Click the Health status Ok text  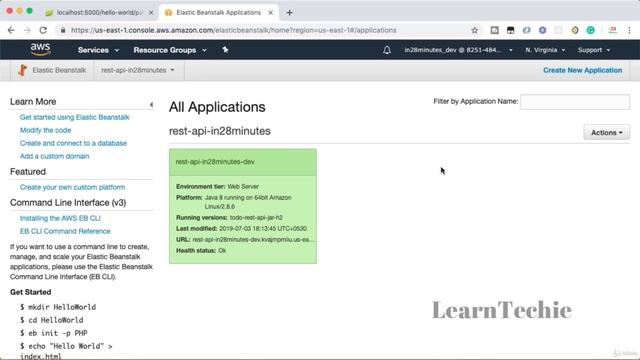tap(222, 251)
